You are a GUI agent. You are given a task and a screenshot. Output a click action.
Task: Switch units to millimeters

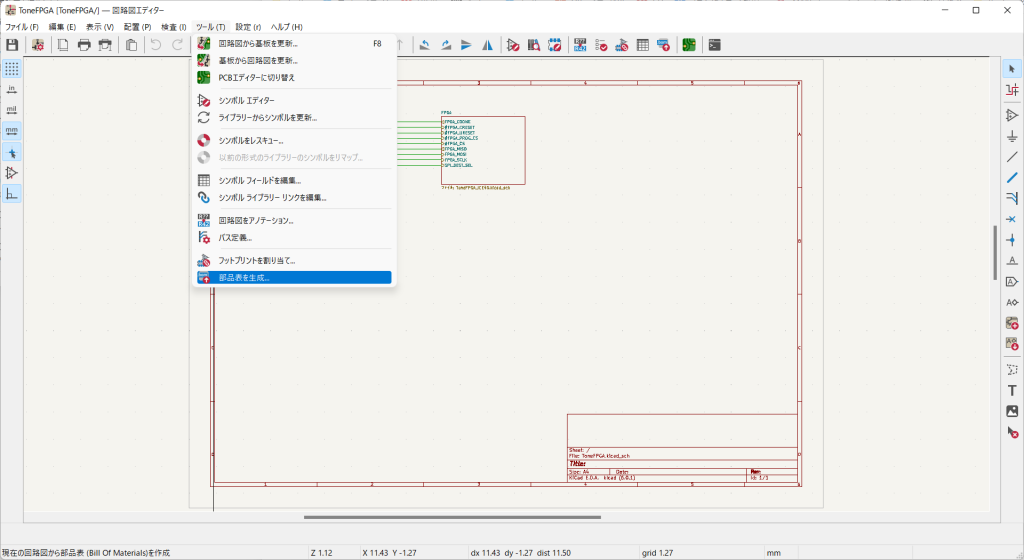click(x=12, y=130)
